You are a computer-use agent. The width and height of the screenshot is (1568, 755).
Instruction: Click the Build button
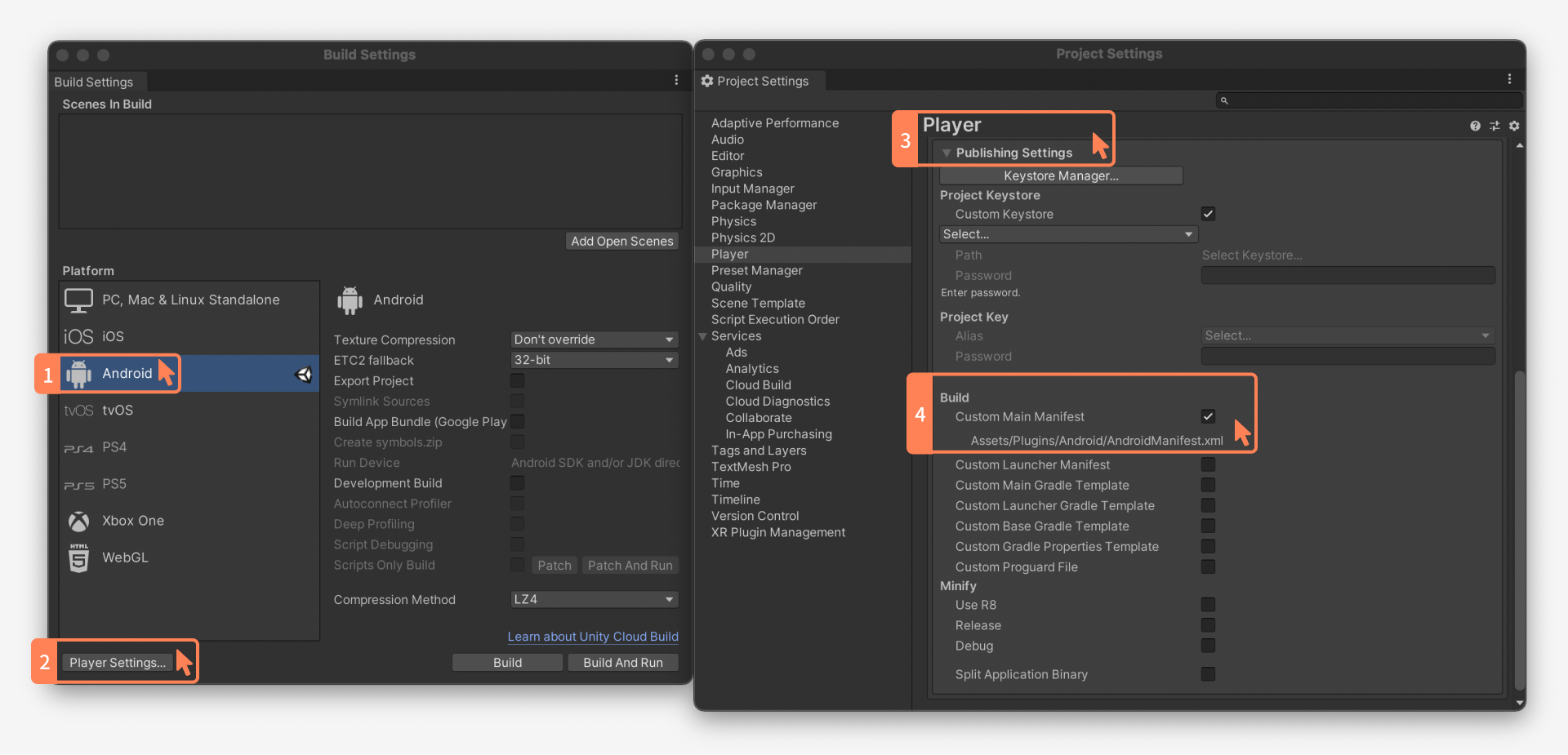click(x=507, y=663)
